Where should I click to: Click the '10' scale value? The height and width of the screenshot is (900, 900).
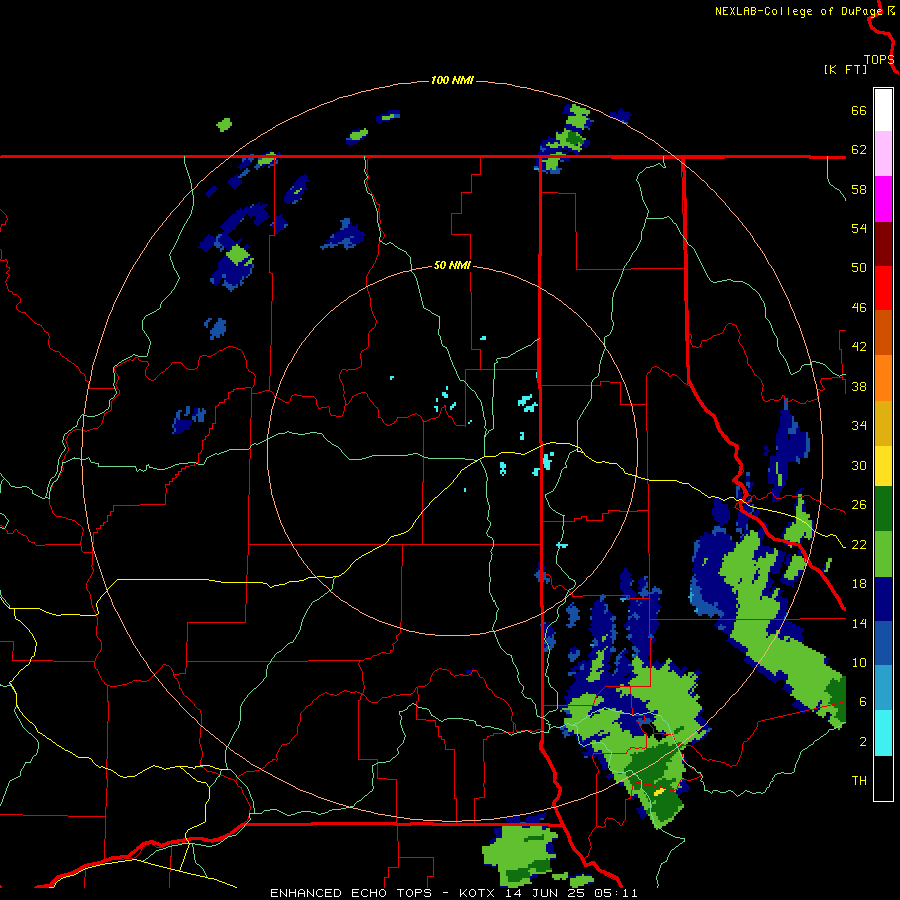[x=859, y=662]
